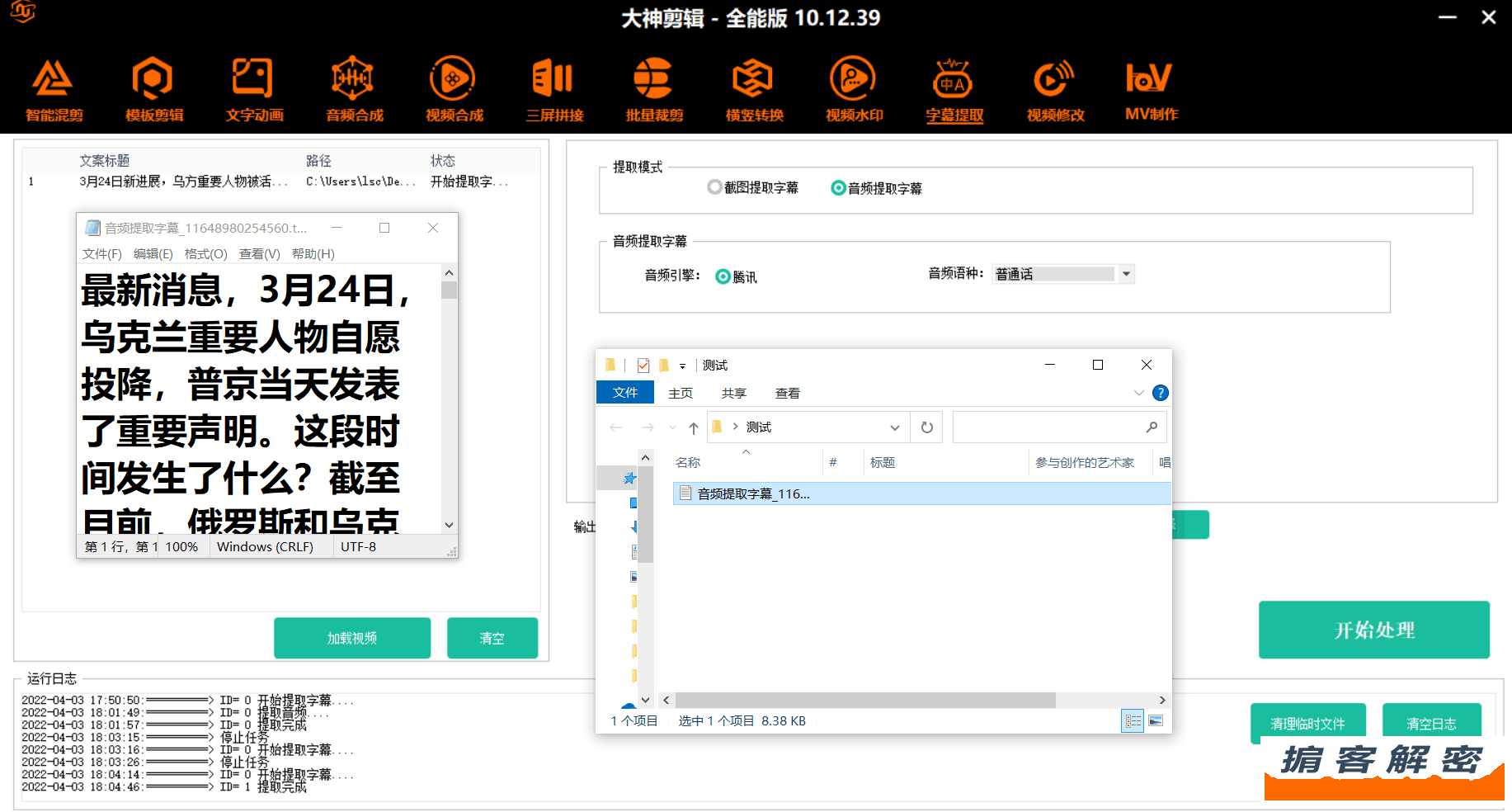This screenshot has width=1512, height=812.
Task: Open the 音频合成 tool
Action: click(x=354, y=90)
